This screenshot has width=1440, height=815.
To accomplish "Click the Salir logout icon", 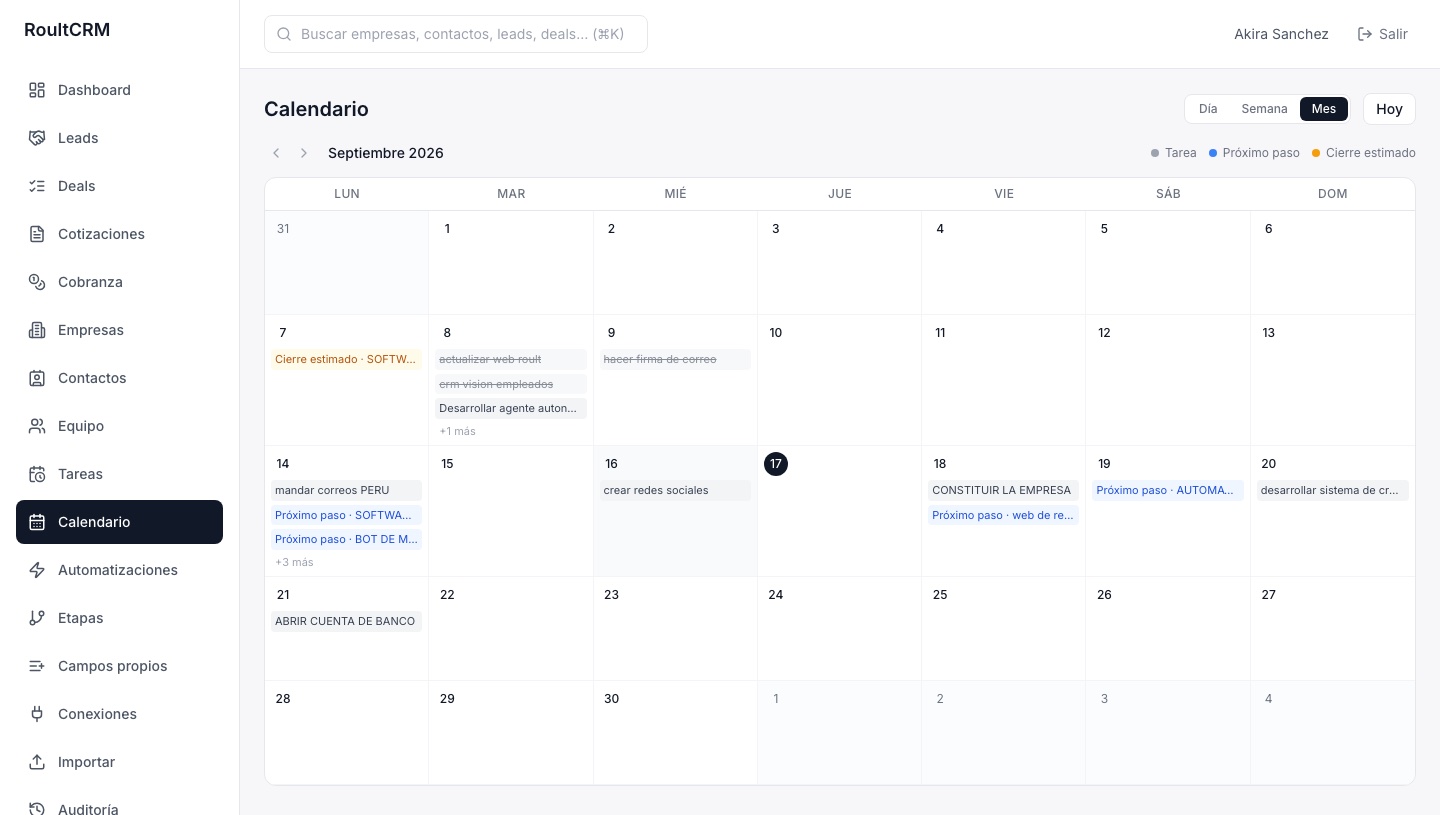I will [1365, 34].
